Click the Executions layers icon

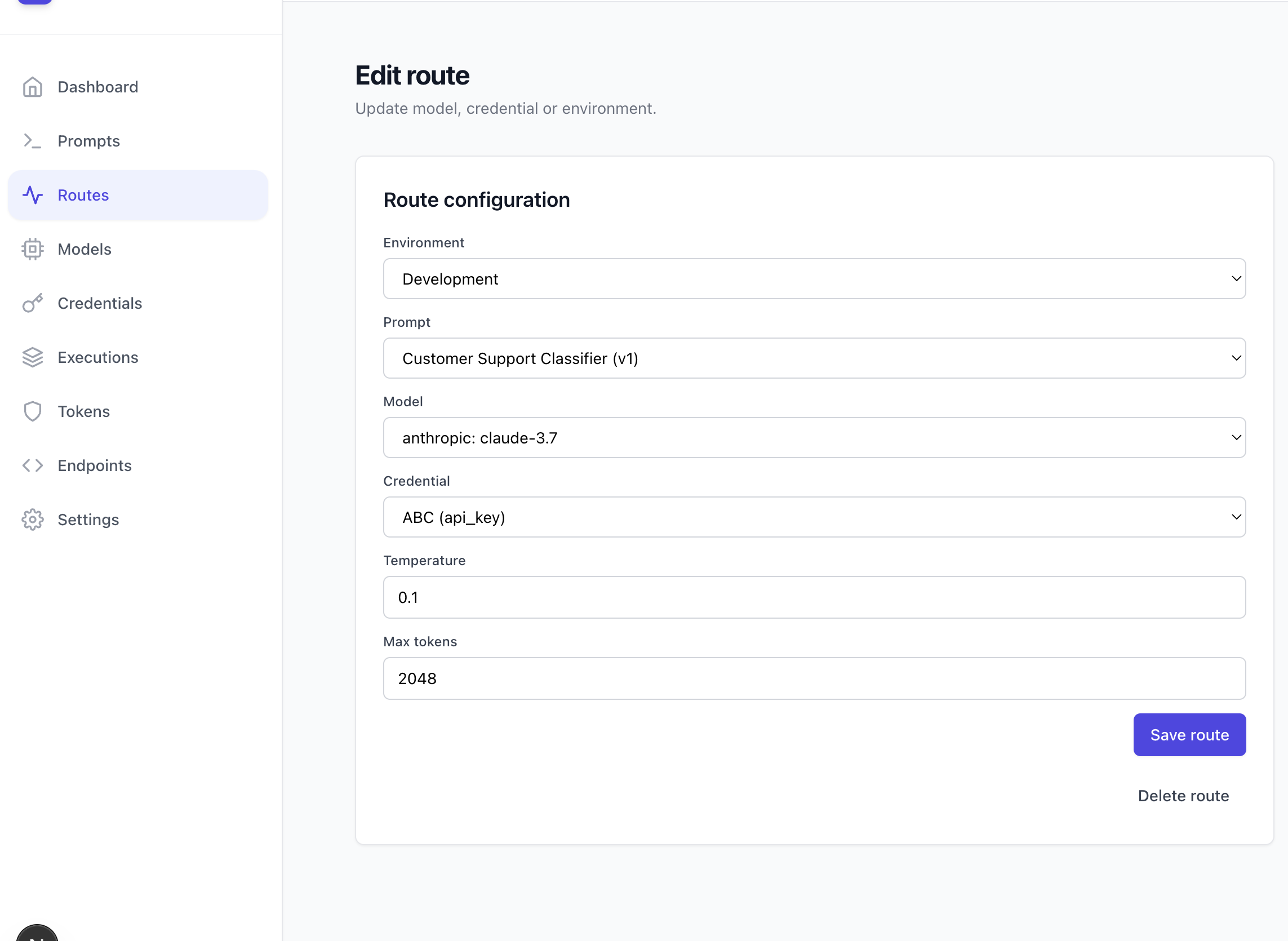[33, 357]
